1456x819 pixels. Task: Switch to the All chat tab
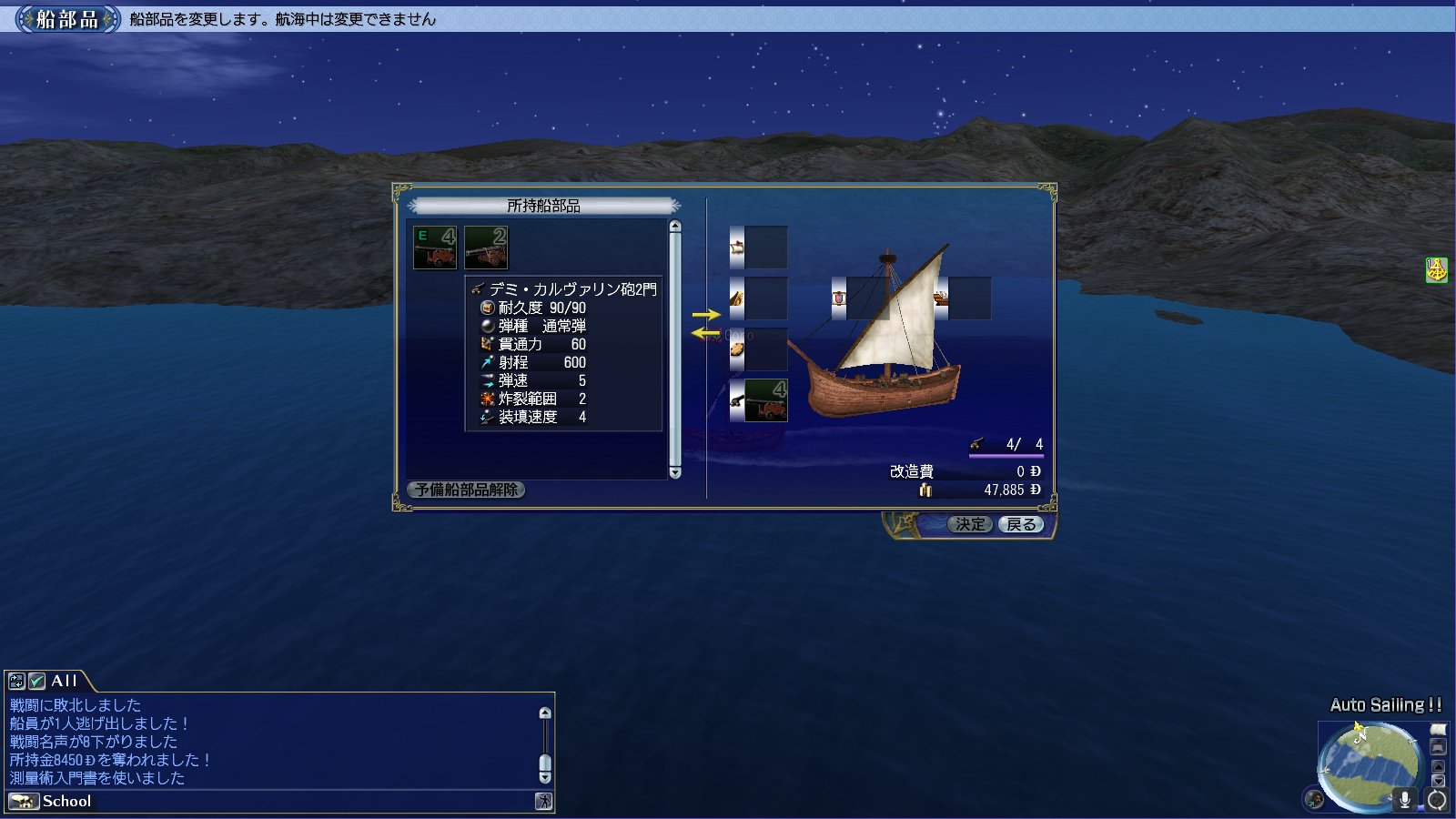click(64, 681)
